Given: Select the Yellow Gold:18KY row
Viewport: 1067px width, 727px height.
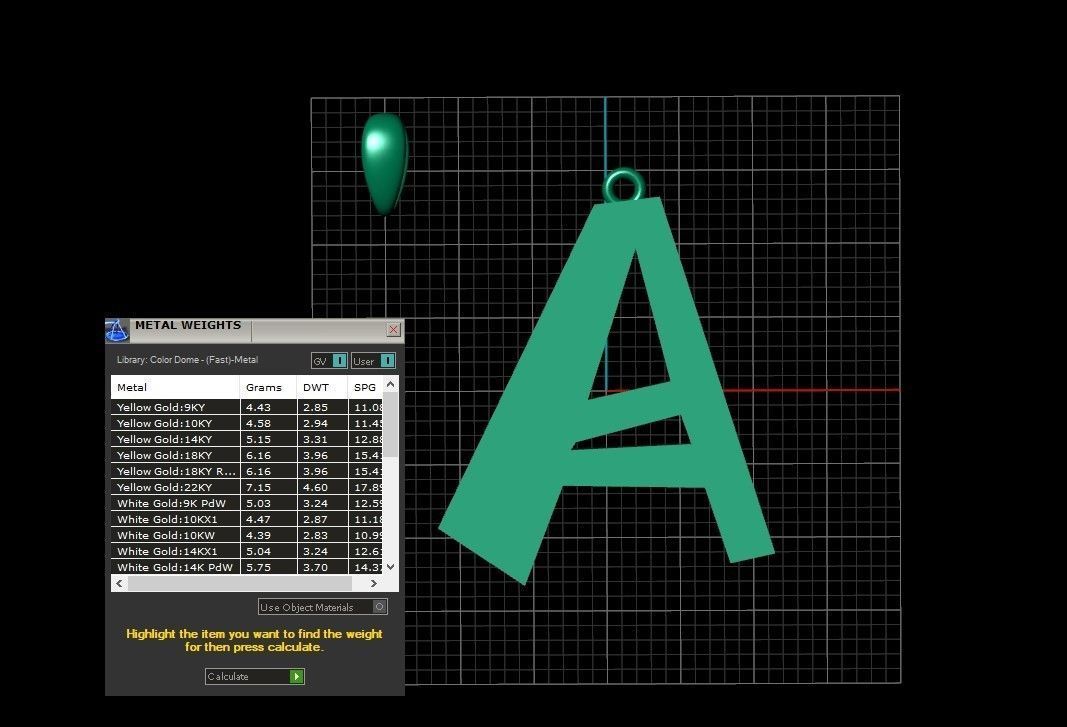Looking at the screenshot, I should click(247, 455).
